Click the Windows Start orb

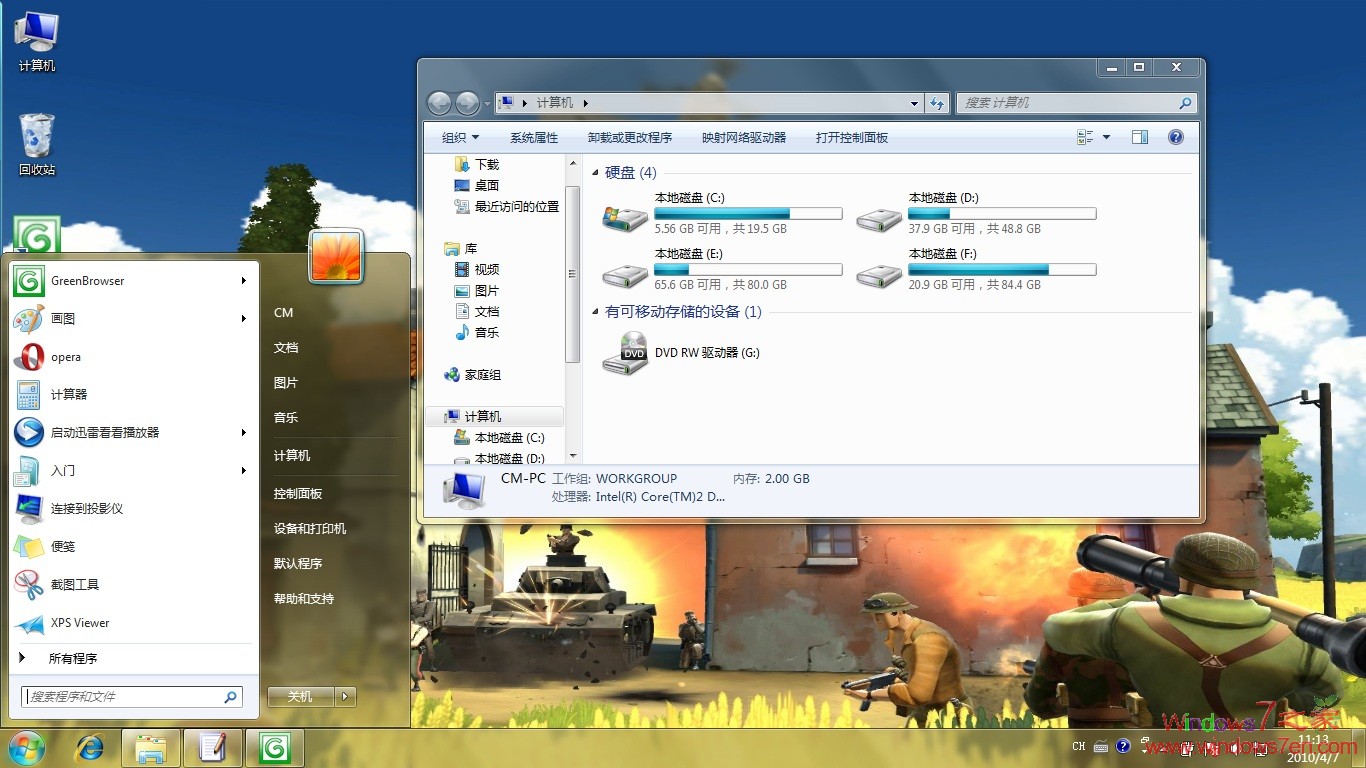pos(27,747)
